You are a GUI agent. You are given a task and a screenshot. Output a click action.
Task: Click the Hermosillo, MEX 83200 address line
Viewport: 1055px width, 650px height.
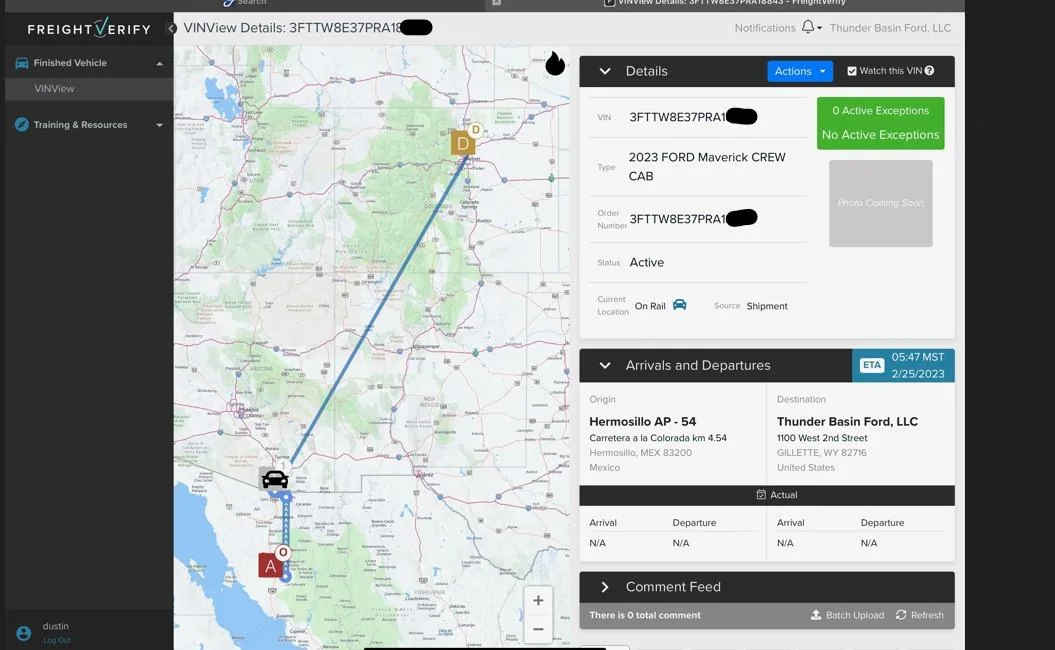pos(641,452)
